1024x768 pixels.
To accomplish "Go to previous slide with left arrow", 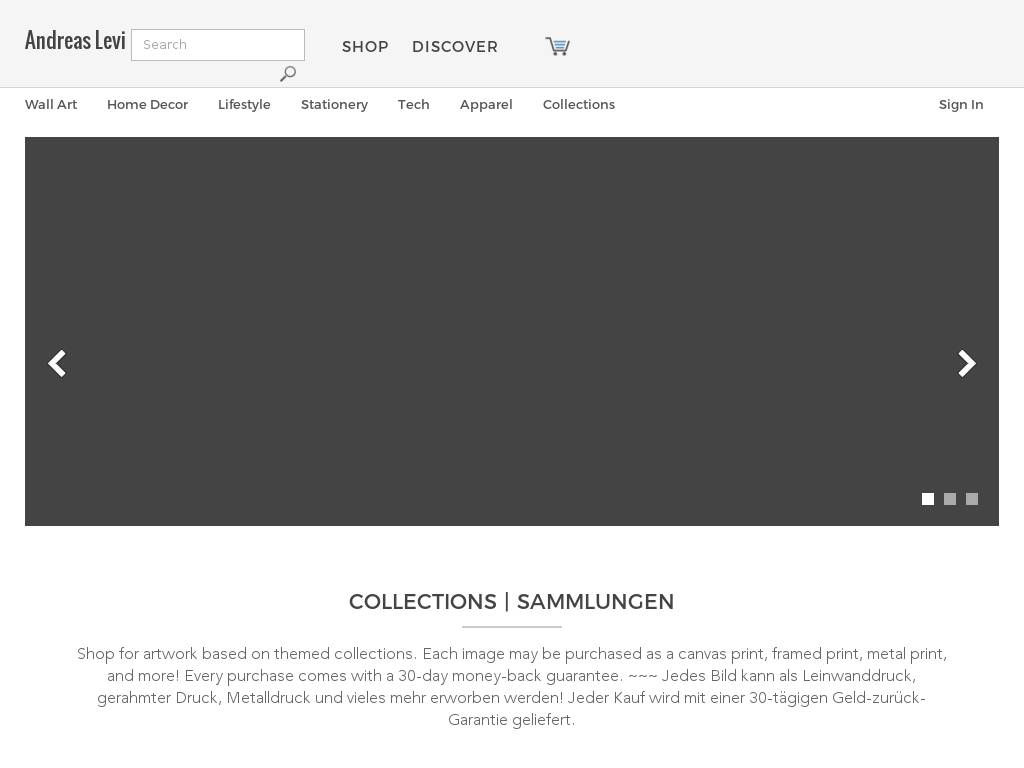I will (57, 364).
